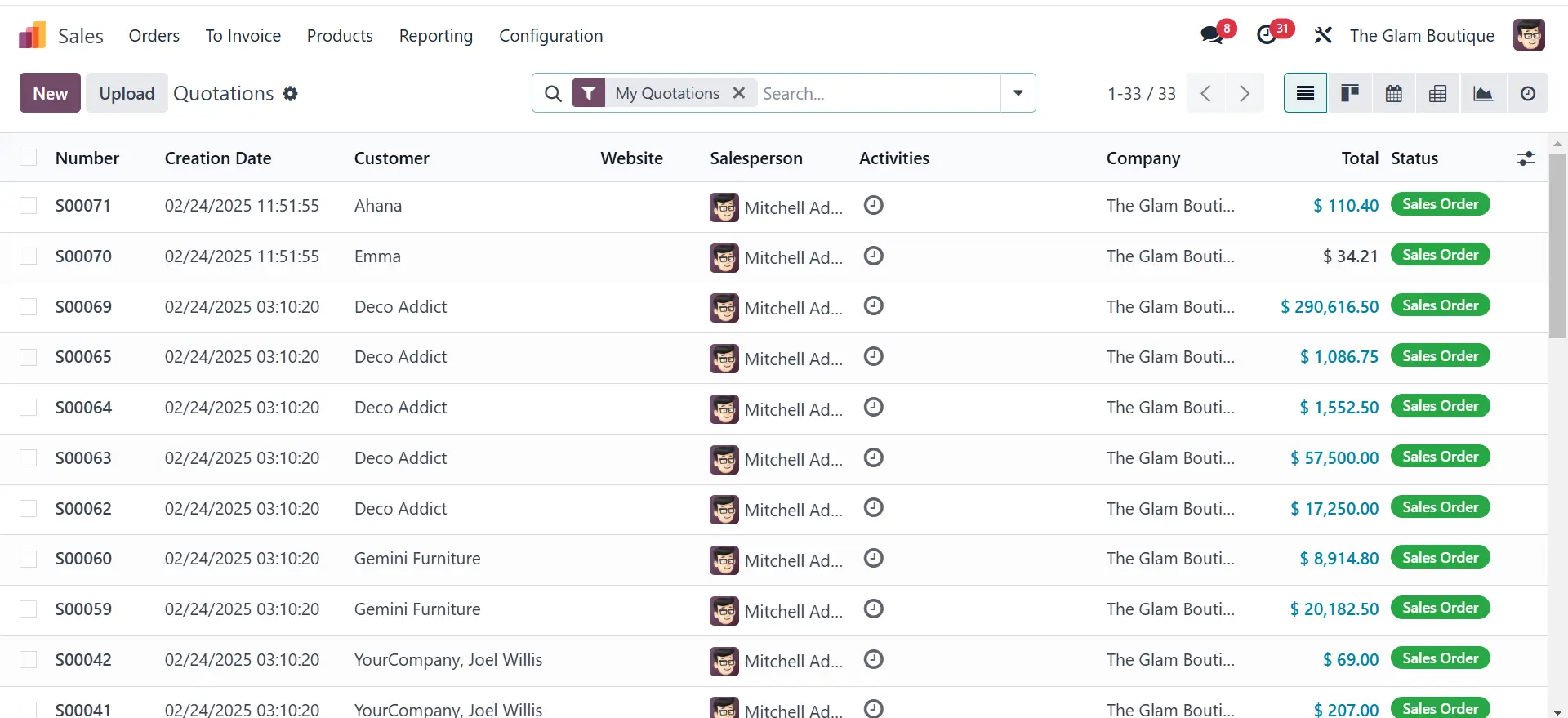Expand the search options dropdown arrow

(x=1018, y=93)
